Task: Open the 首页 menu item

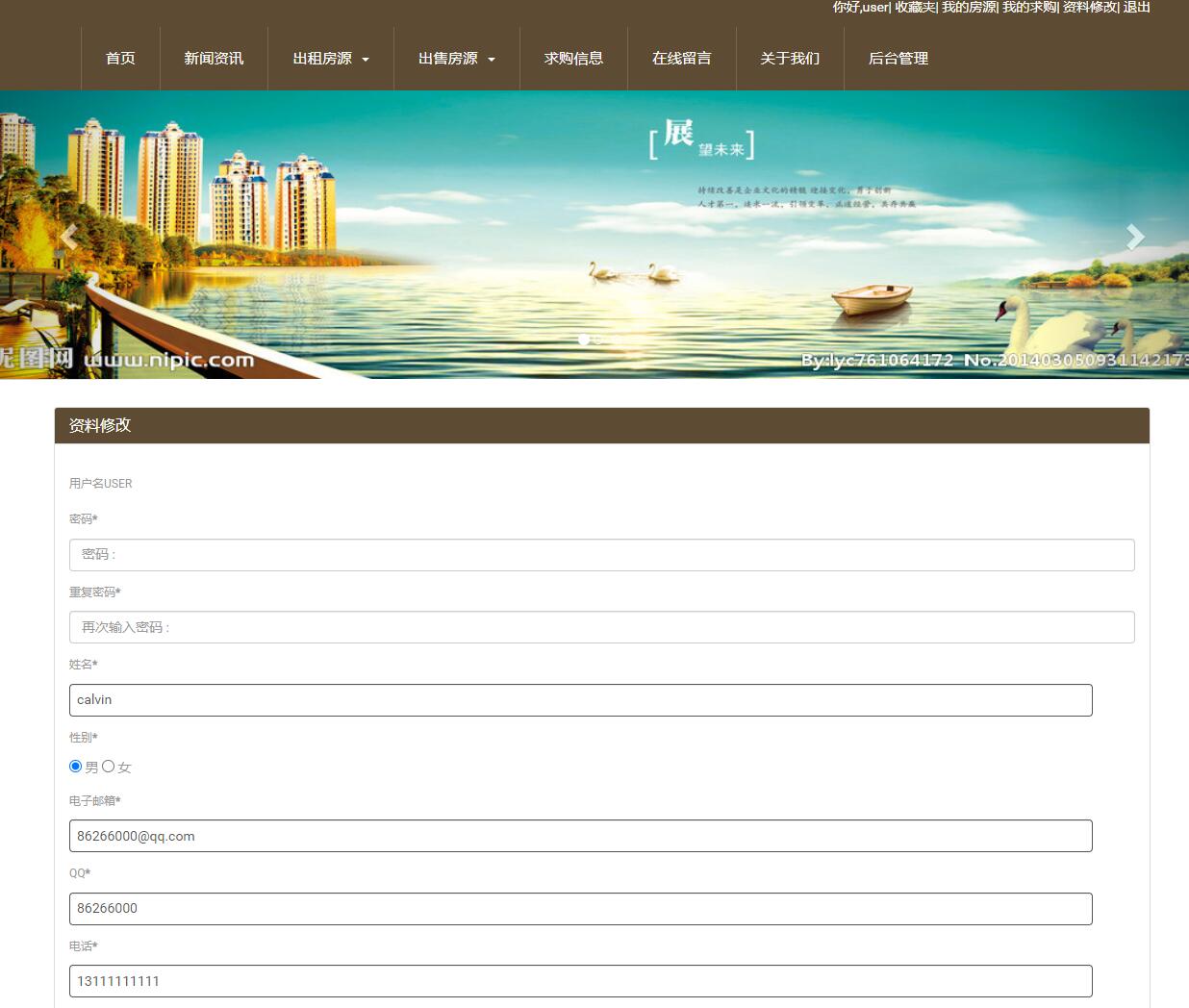Action: click(x=120, y=59)
